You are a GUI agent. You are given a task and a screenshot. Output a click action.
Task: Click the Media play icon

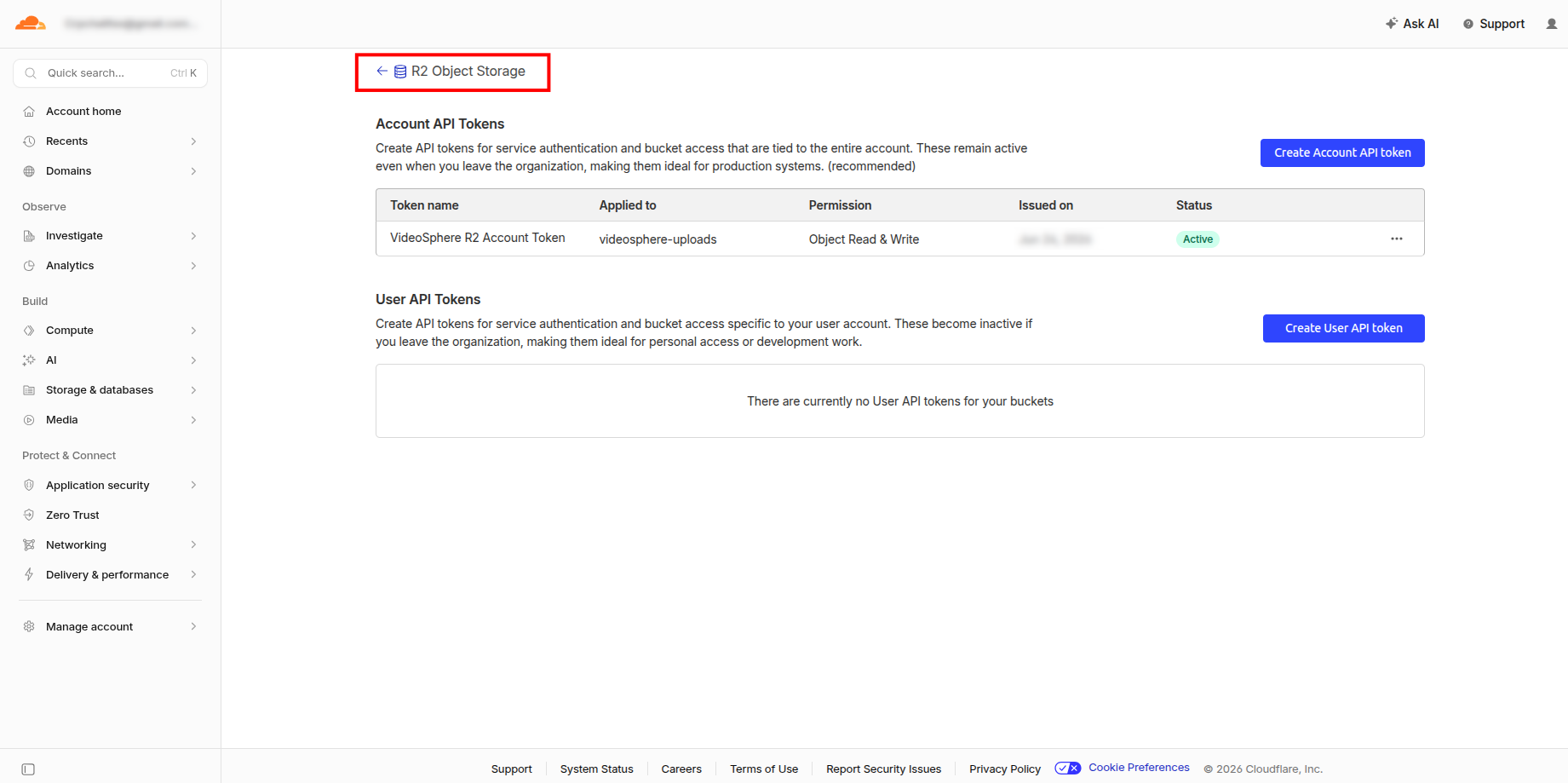(29, 420)
